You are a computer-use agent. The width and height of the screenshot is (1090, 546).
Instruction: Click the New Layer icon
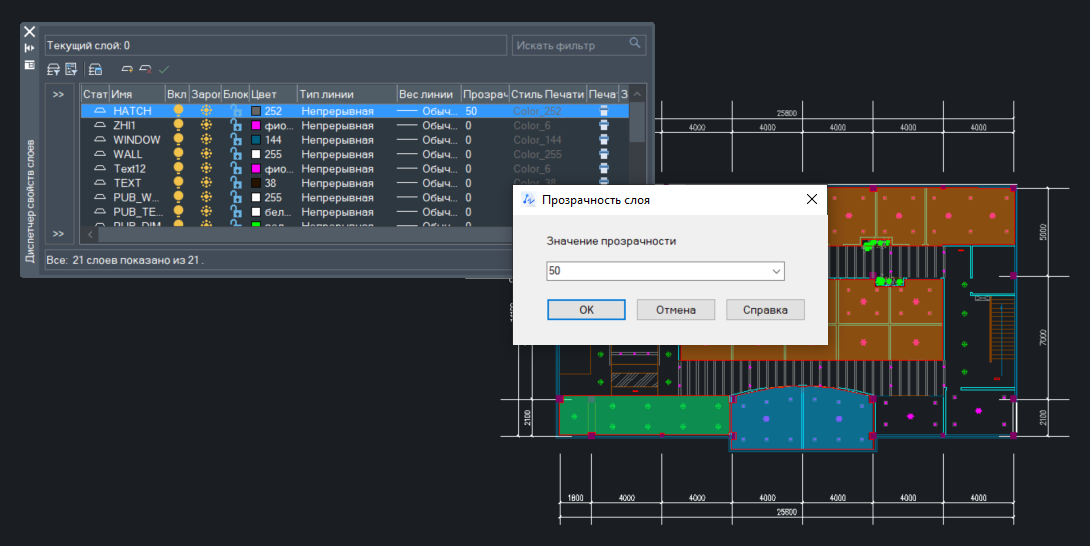point(127,69)
